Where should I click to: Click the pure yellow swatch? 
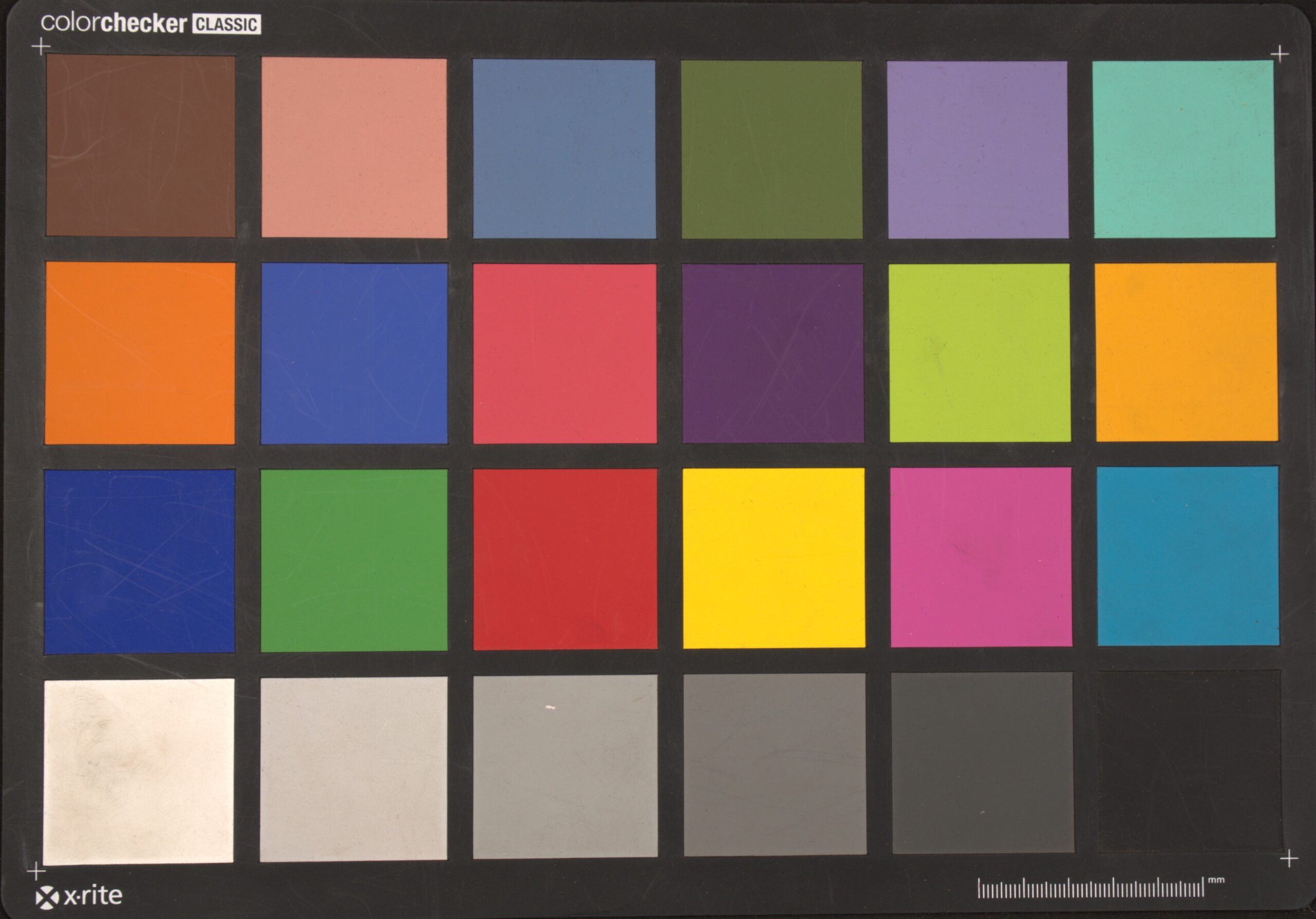[774, 558]
